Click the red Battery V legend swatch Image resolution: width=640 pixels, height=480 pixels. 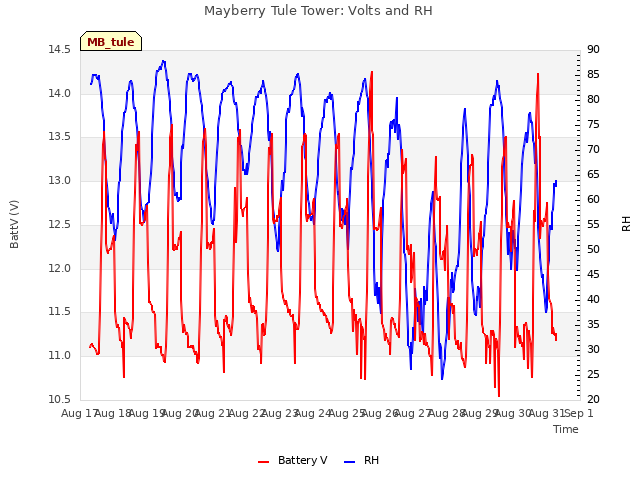[264, 461]
